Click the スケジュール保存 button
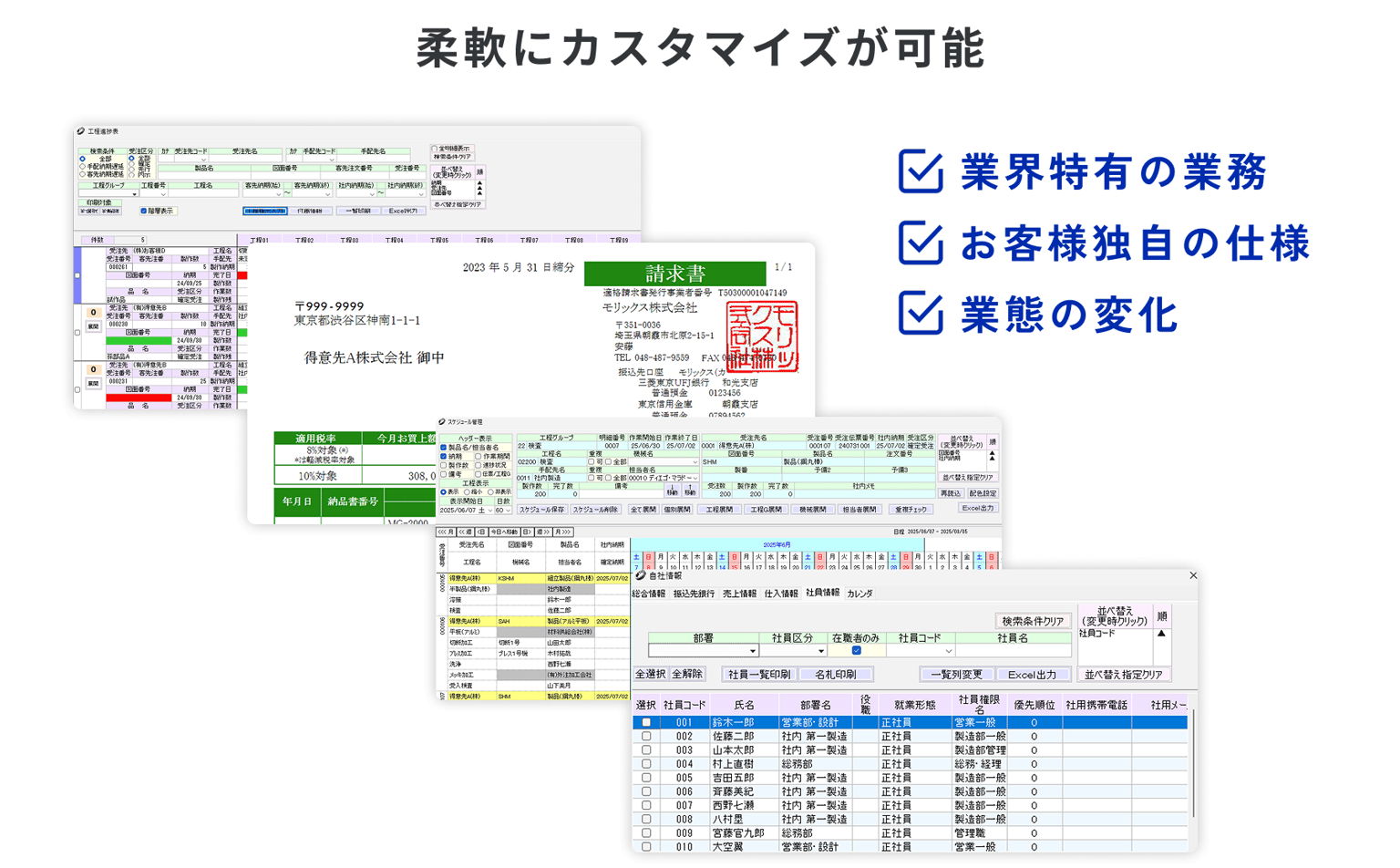 (542, 510)
